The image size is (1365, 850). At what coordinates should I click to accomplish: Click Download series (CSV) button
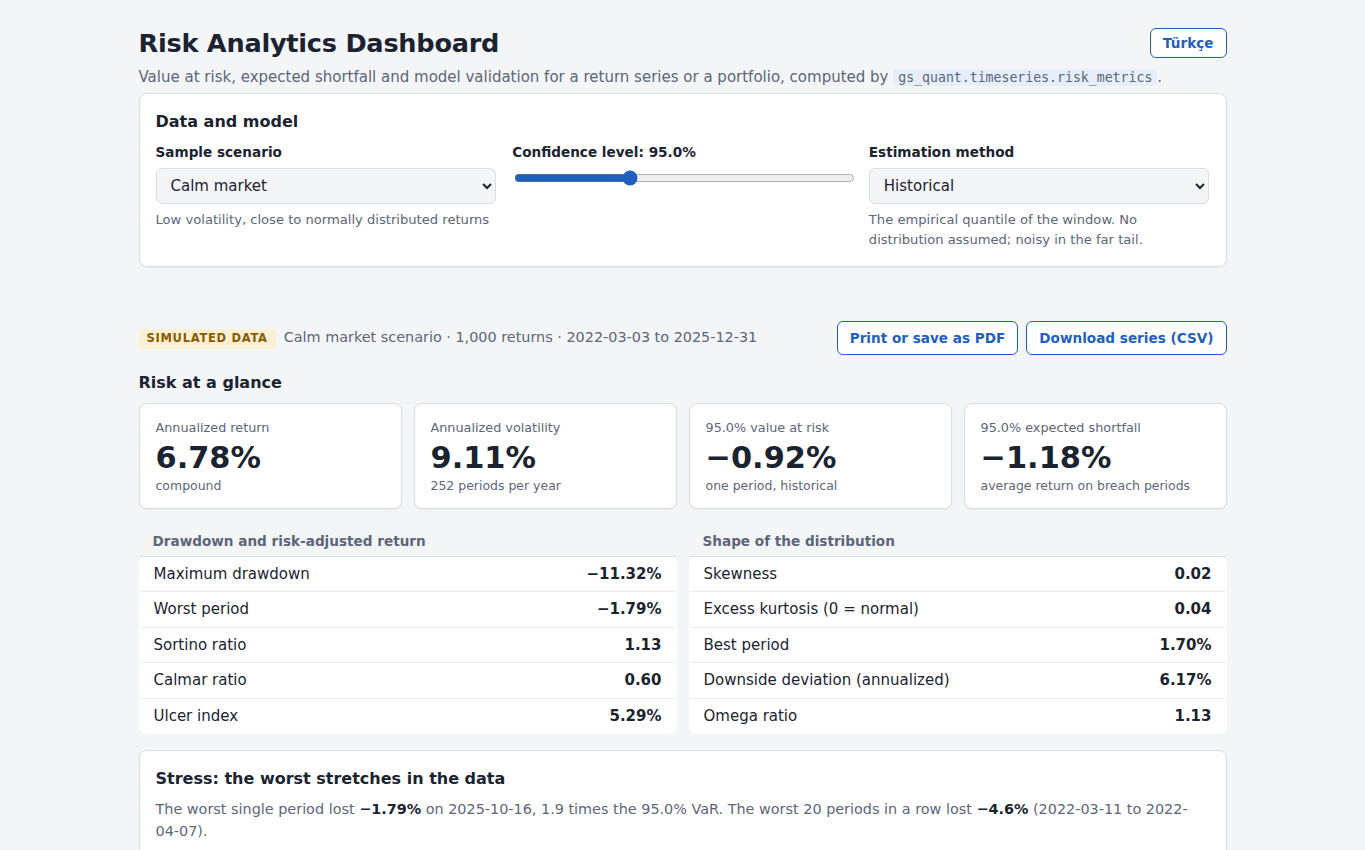pos(1126,338)
